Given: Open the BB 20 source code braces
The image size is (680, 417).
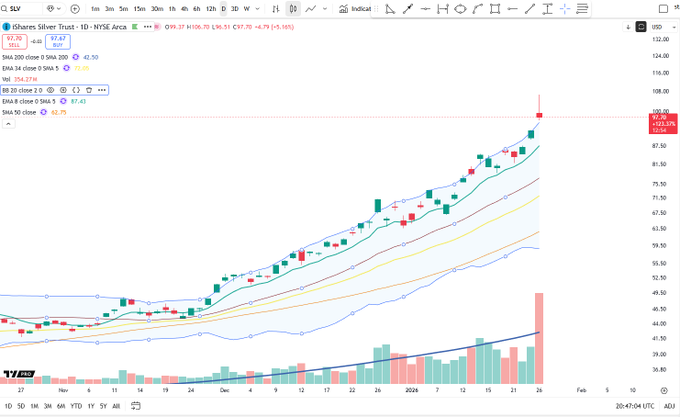Looking at the screenshot, I should pos(76,90).
